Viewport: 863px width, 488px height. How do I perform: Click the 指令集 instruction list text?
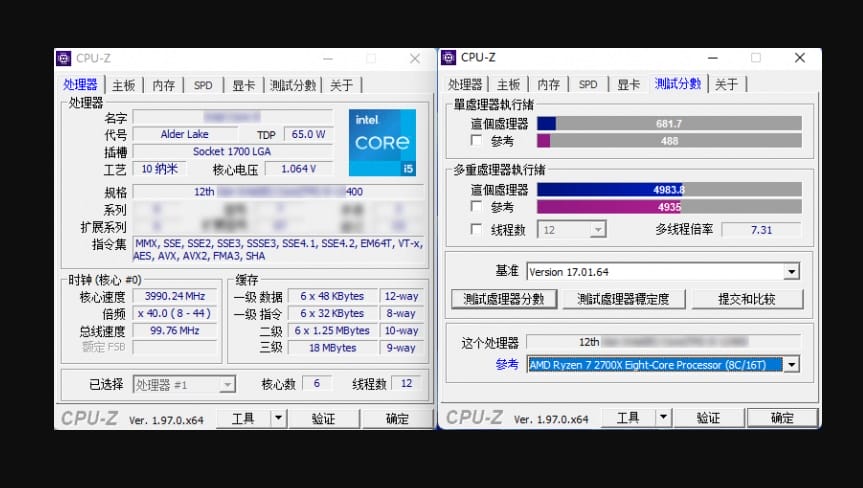pos(278,250)
